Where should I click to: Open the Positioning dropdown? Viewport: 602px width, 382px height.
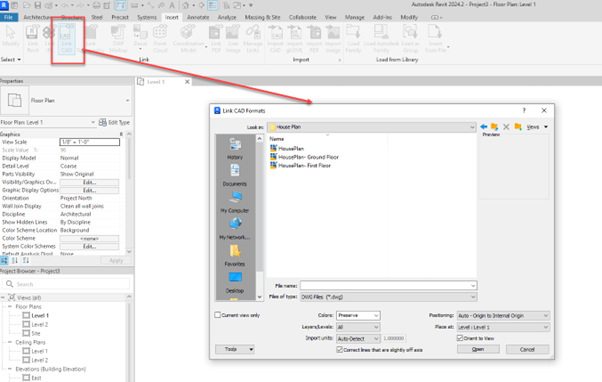[503, 316]
